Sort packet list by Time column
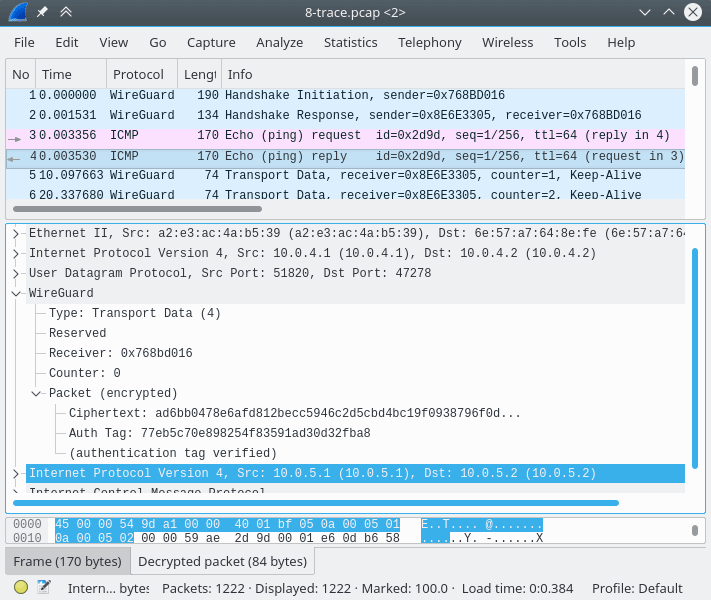This screenshot has width=711, height=600. coord(57,75)
